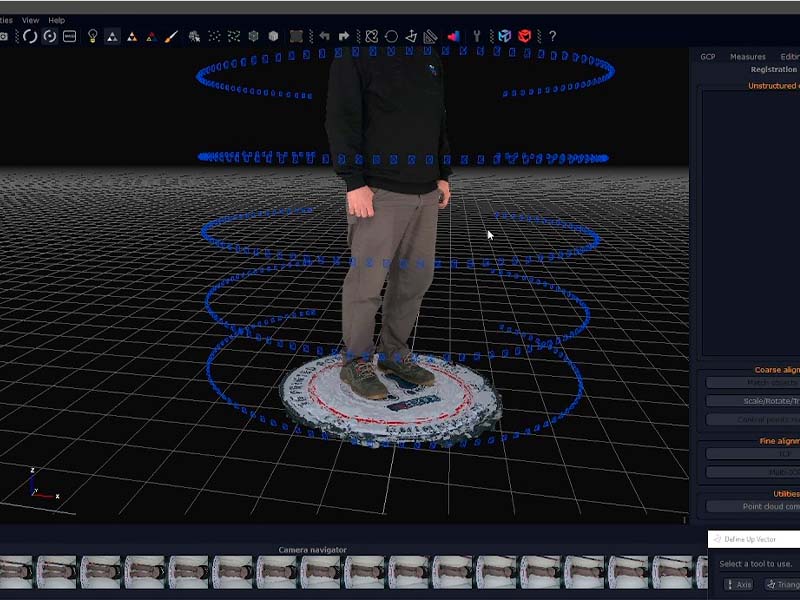Redo with the right arrow icon
Viewport: 800px width, 600px height.
[x=344, y=36]
